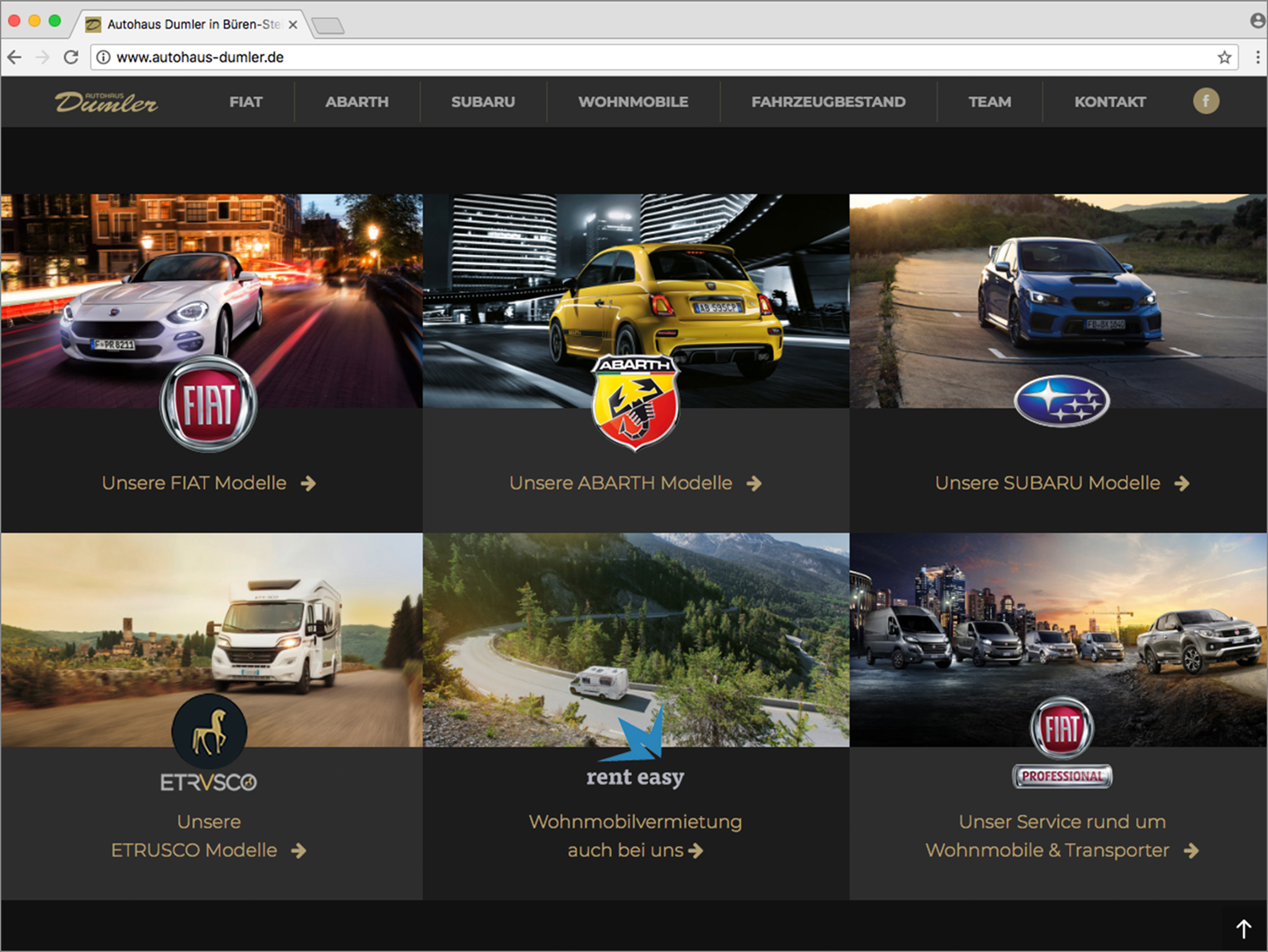Click the scroll-to-top arrow button

(1244, 928)
